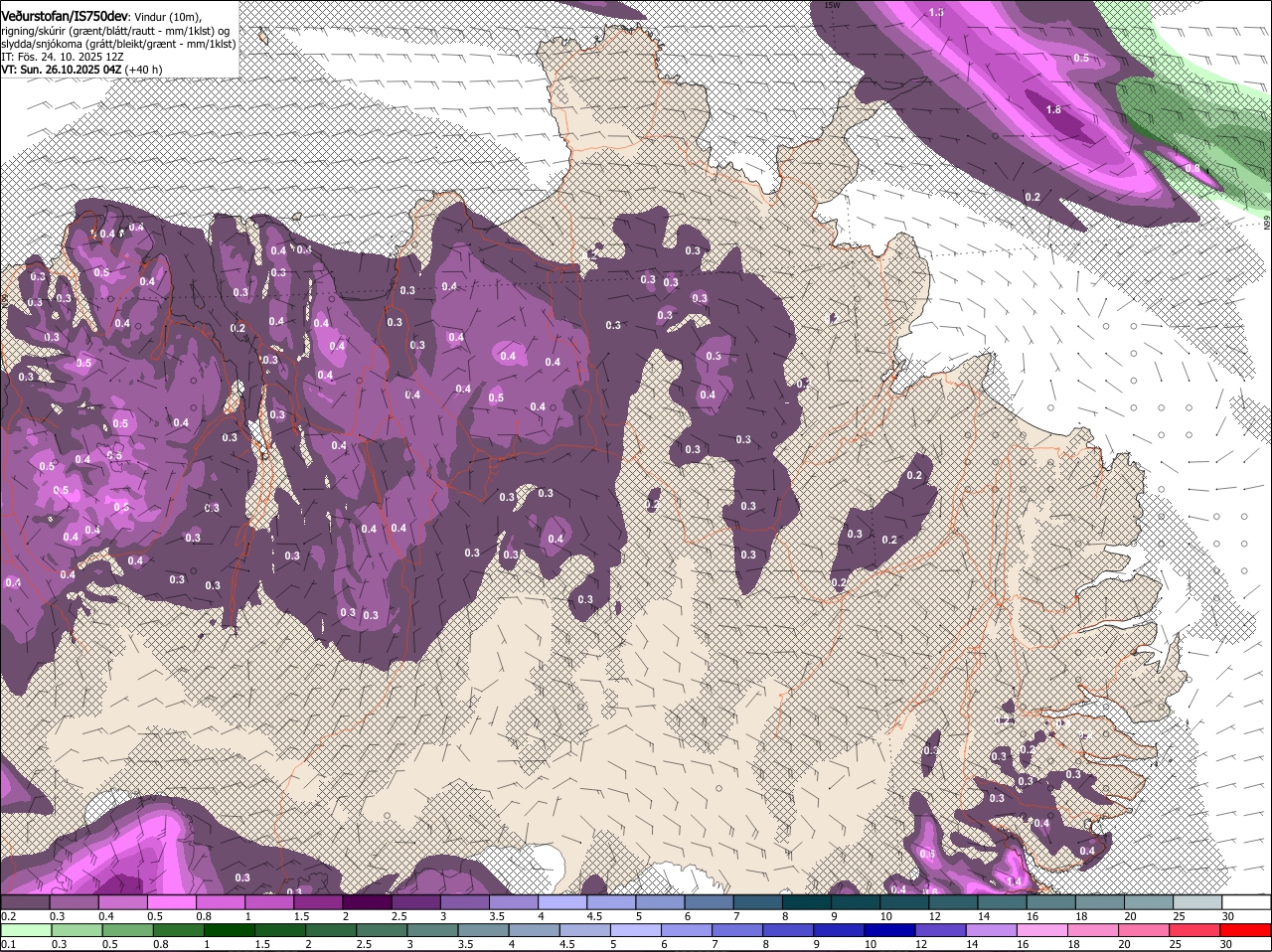Image resolution: width=1272 pixels, height=952 pixels.
Task: Click the "VT: Sun. 26.10.2025 04Z (+40 h)" line
Action: (81, 70)
